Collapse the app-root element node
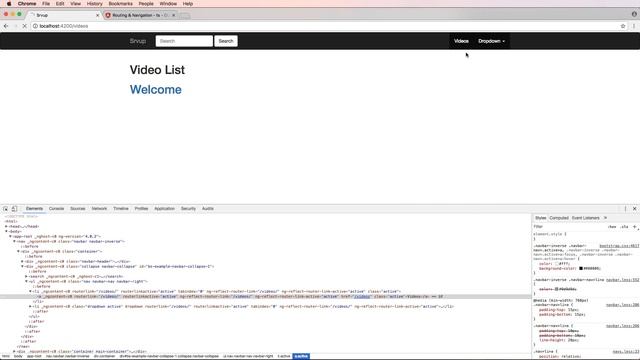 pos(10,236)
